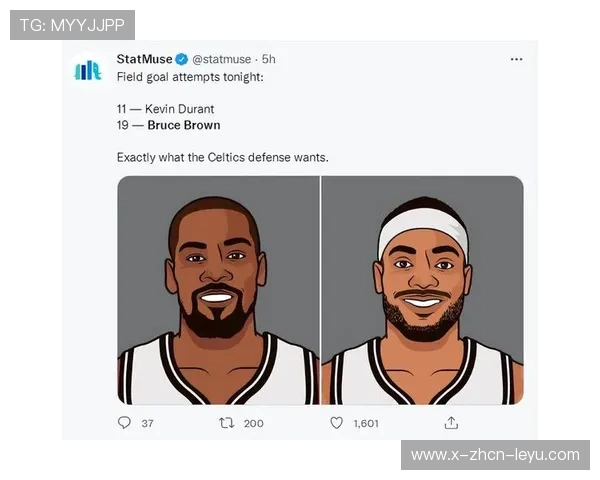Click the 200 retweets count
The height and width of the screenshot is (480, 600).
[253, 423]
